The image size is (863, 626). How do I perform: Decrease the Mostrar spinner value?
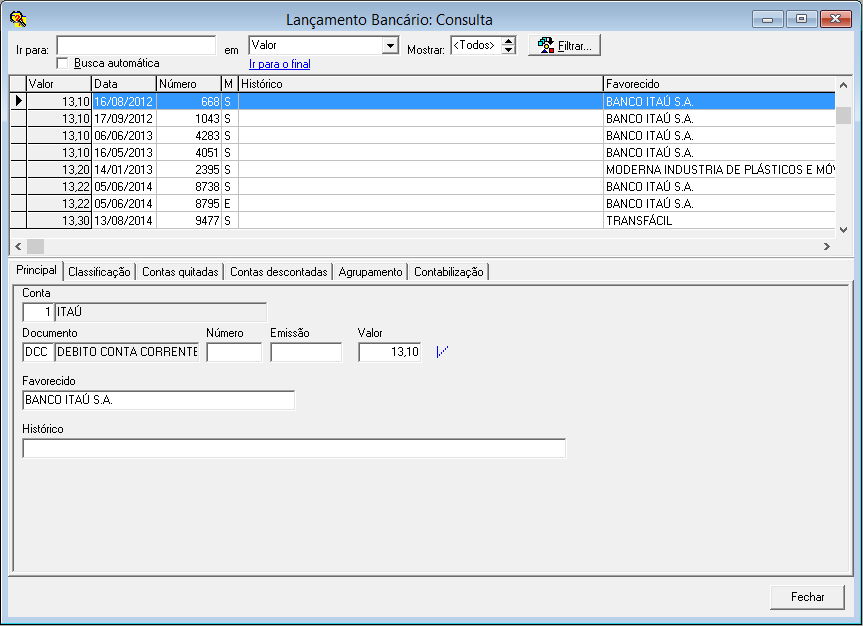[509, 50]
